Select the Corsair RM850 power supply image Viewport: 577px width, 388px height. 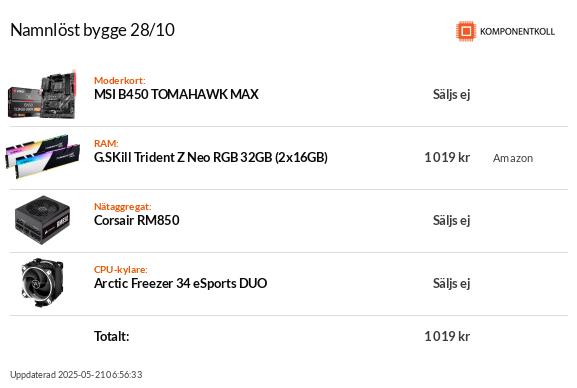pos(42,220)
